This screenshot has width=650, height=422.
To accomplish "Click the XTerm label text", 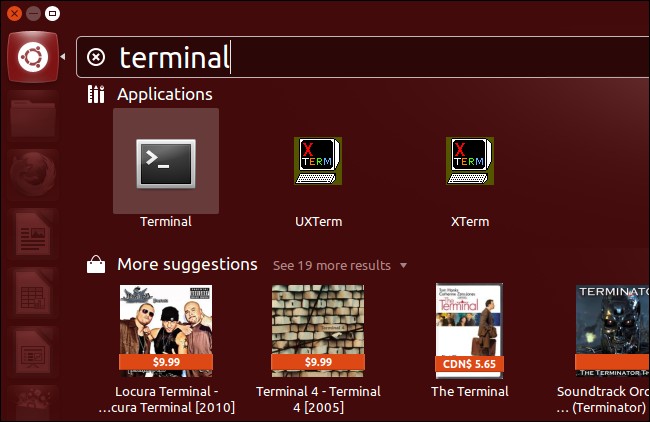I will coord(470,221).
